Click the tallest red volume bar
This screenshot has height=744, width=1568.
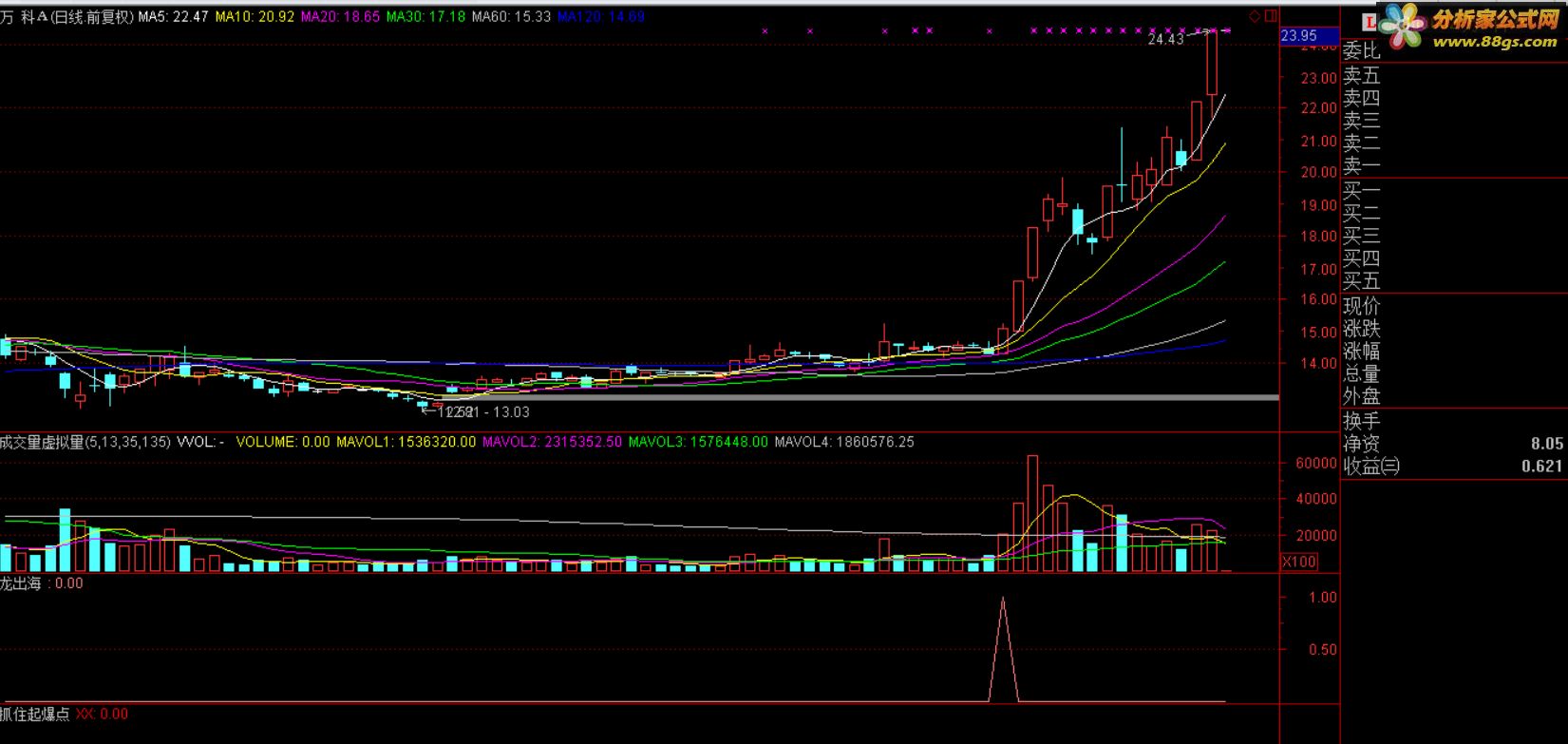(x=1032, y=513)
